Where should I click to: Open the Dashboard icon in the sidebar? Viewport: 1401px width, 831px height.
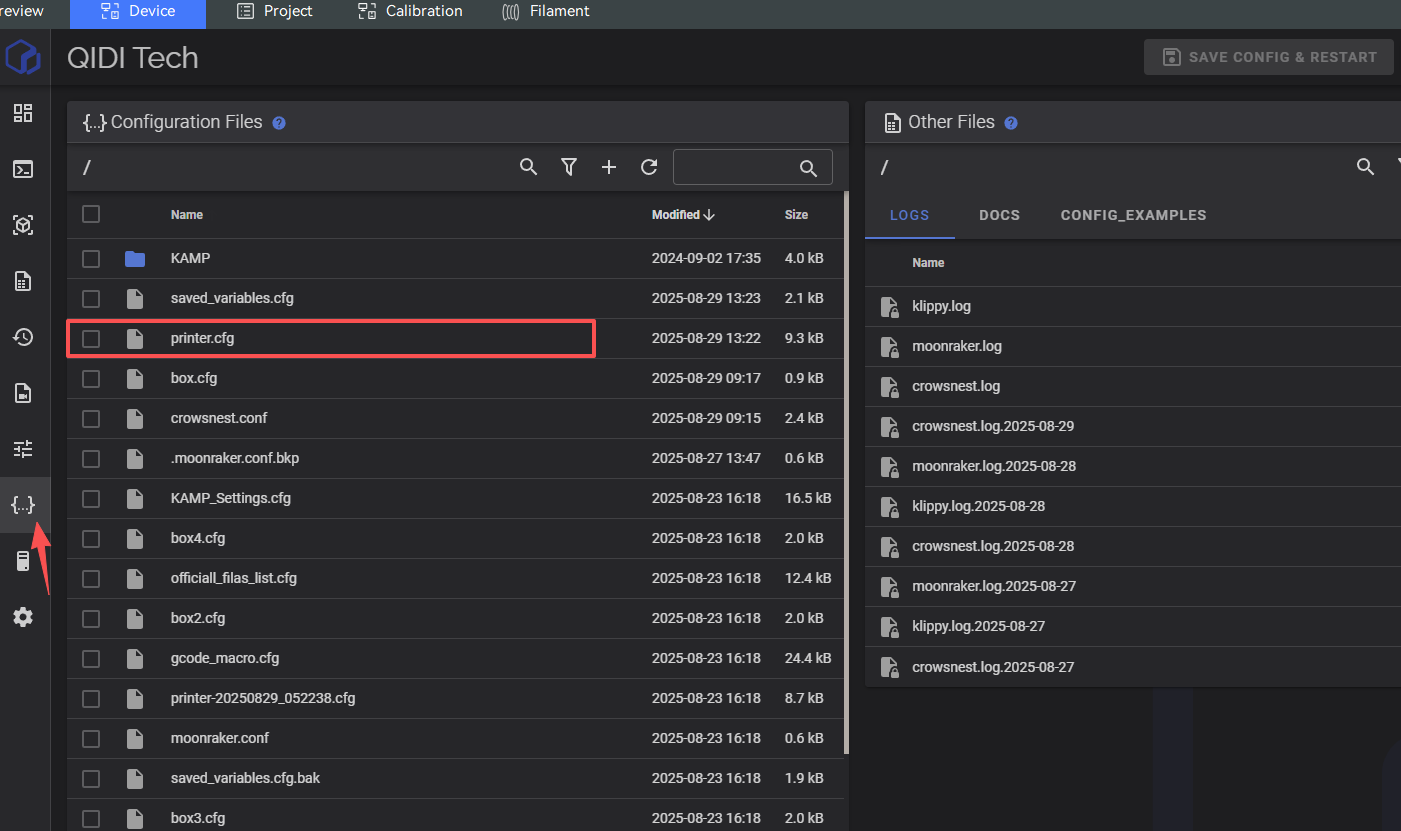23,113
